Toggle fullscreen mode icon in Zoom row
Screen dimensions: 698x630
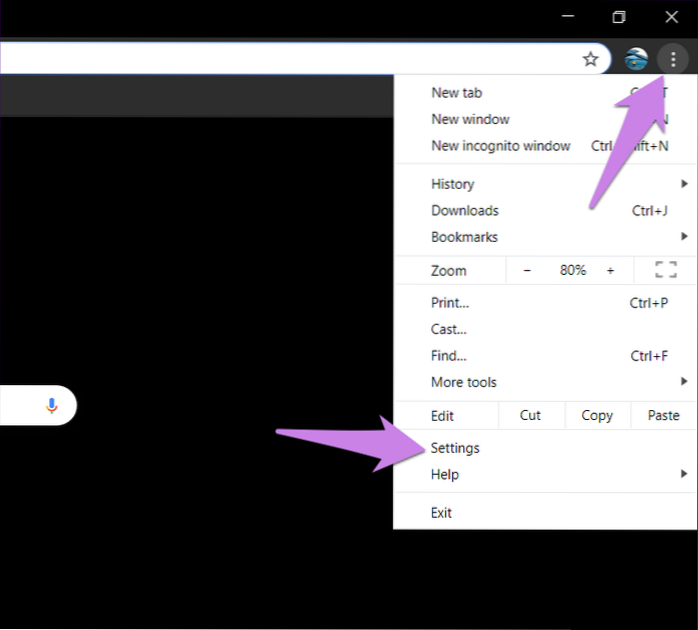pos(665,270)
